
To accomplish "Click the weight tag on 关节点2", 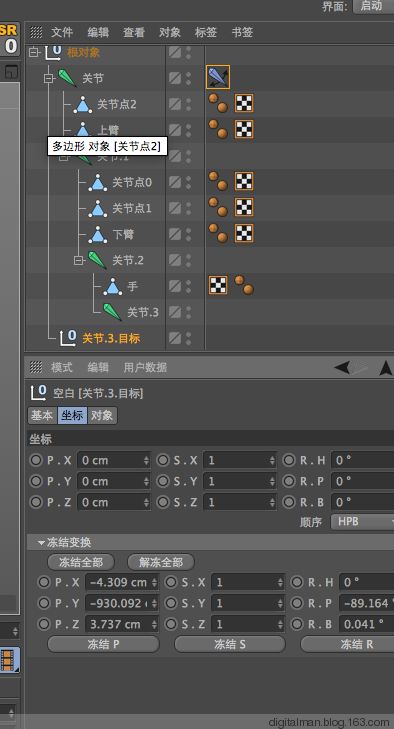I will [x=218, y=103].
